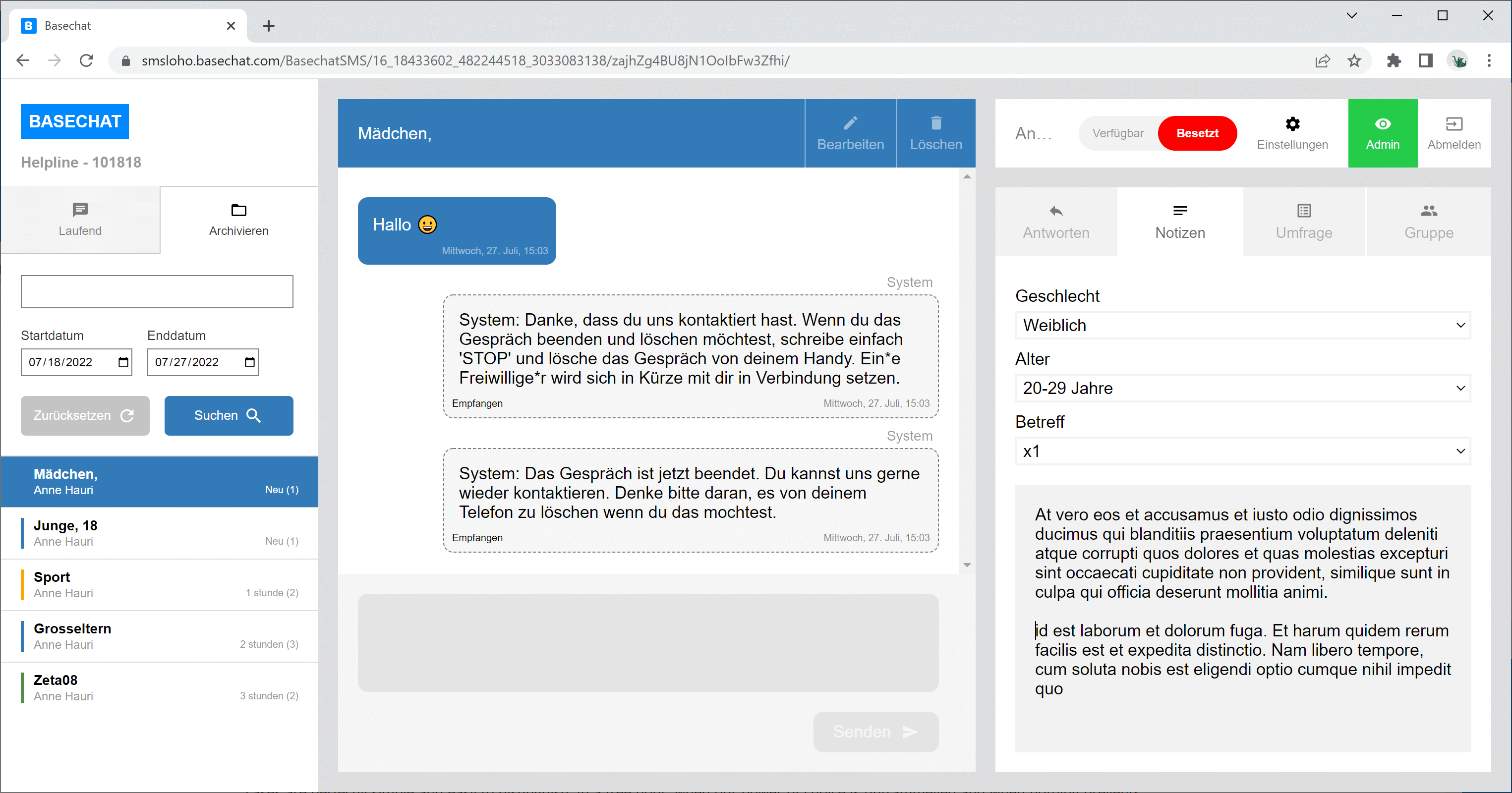Click the Bearbeiten pencil icon

(850, 123)
